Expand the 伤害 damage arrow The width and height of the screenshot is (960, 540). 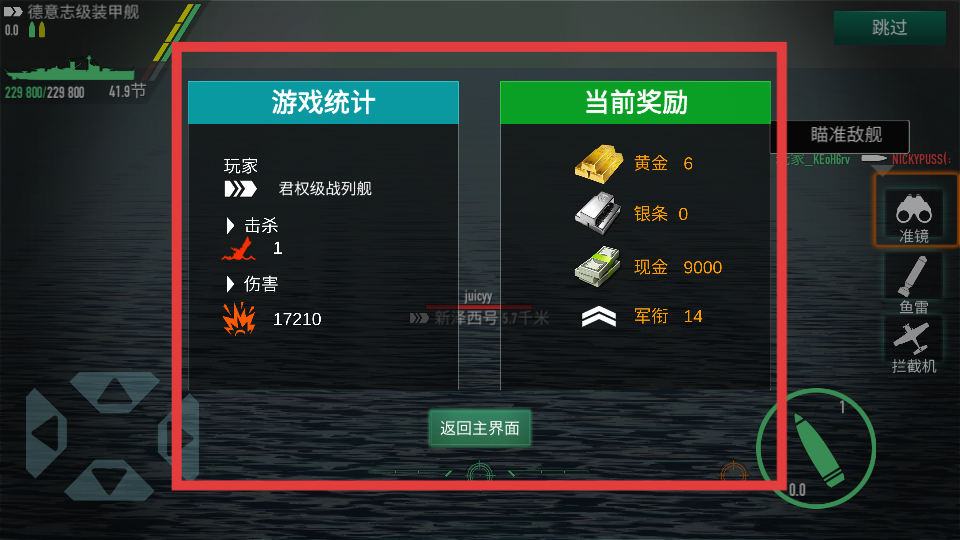click(x=230, y=284)
